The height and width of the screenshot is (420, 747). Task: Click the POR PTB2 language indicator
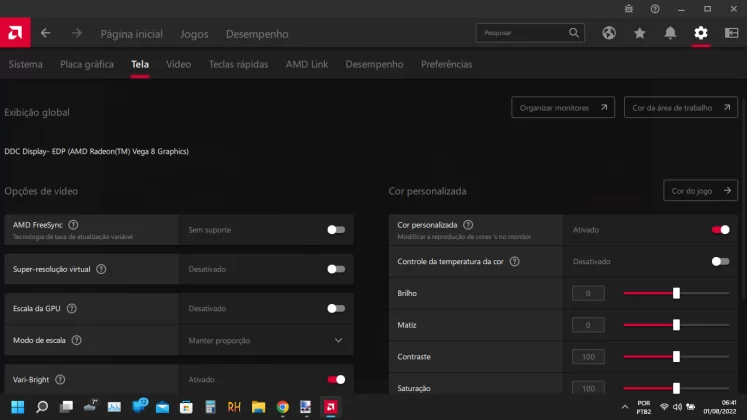pos(644,407)
